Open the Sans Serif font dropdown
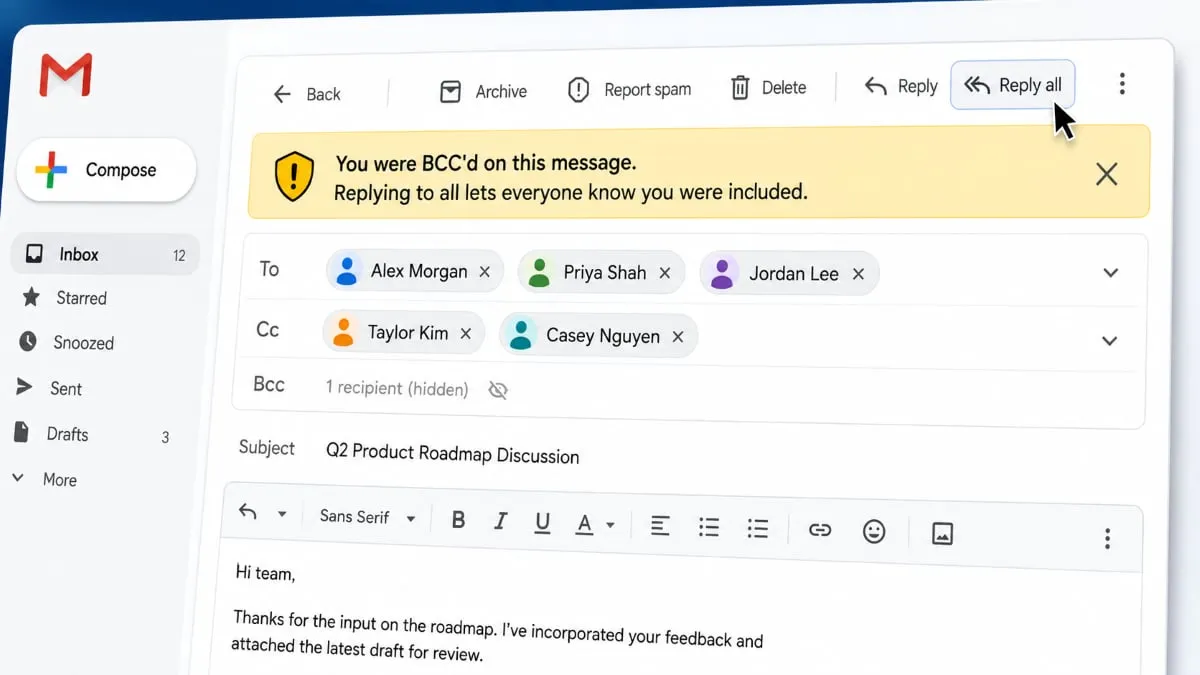Viewport: 1200px width, 675px height. 367,517
